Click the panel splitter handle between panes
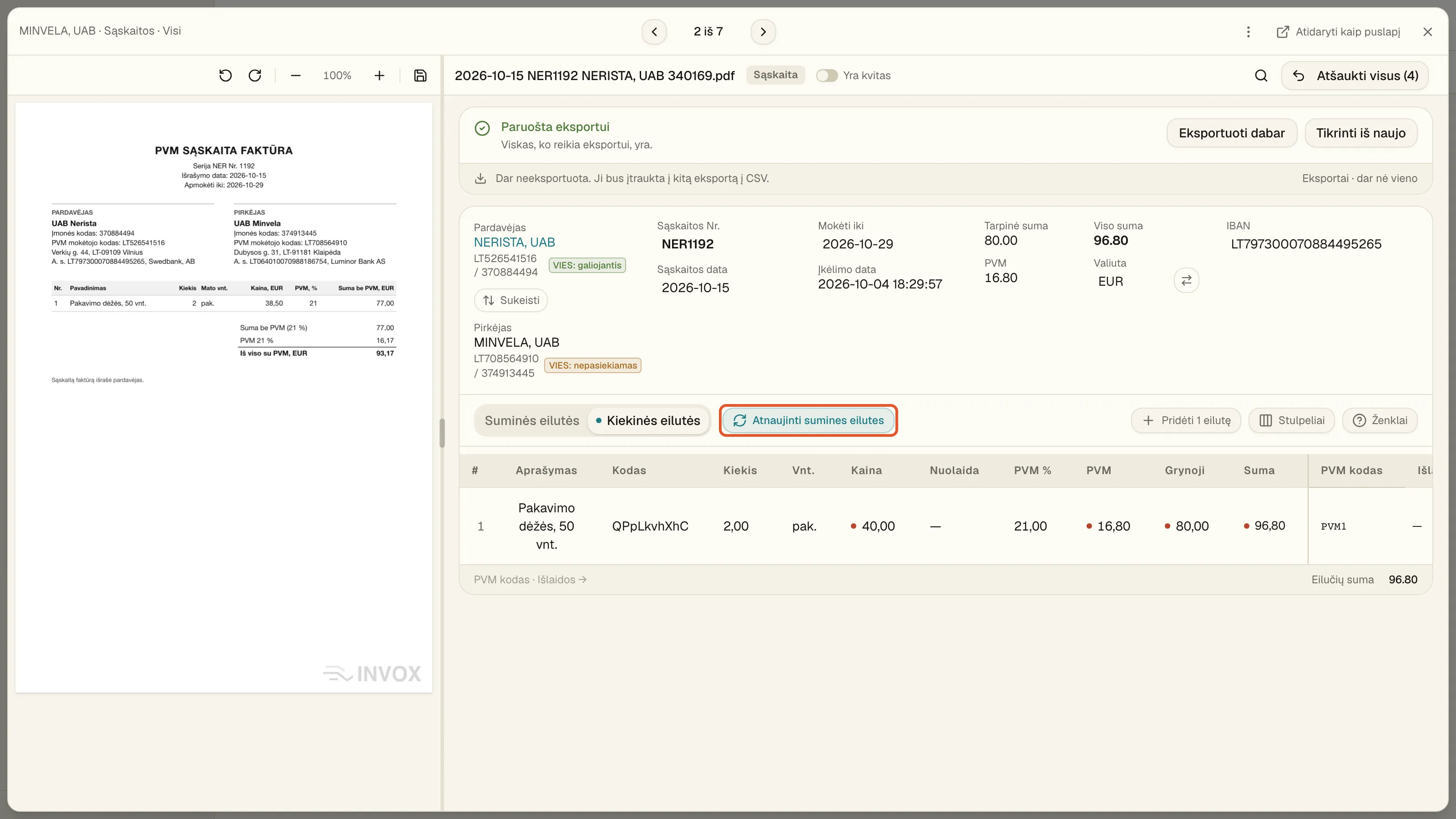The height and width of the screenshot is (819, 1456). [x=442, y=433]
